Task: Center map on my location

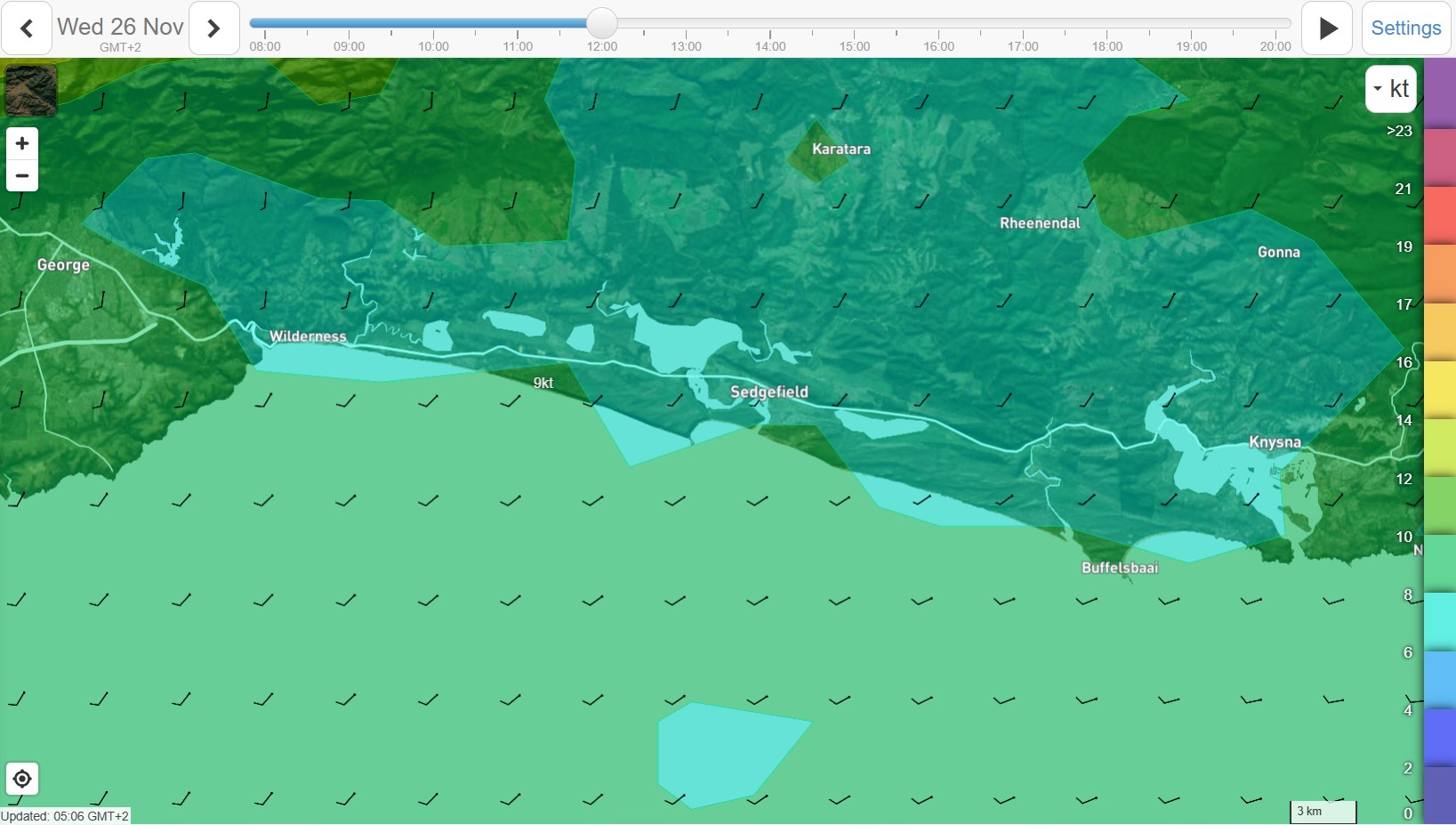Action: (x=22, y=780)
